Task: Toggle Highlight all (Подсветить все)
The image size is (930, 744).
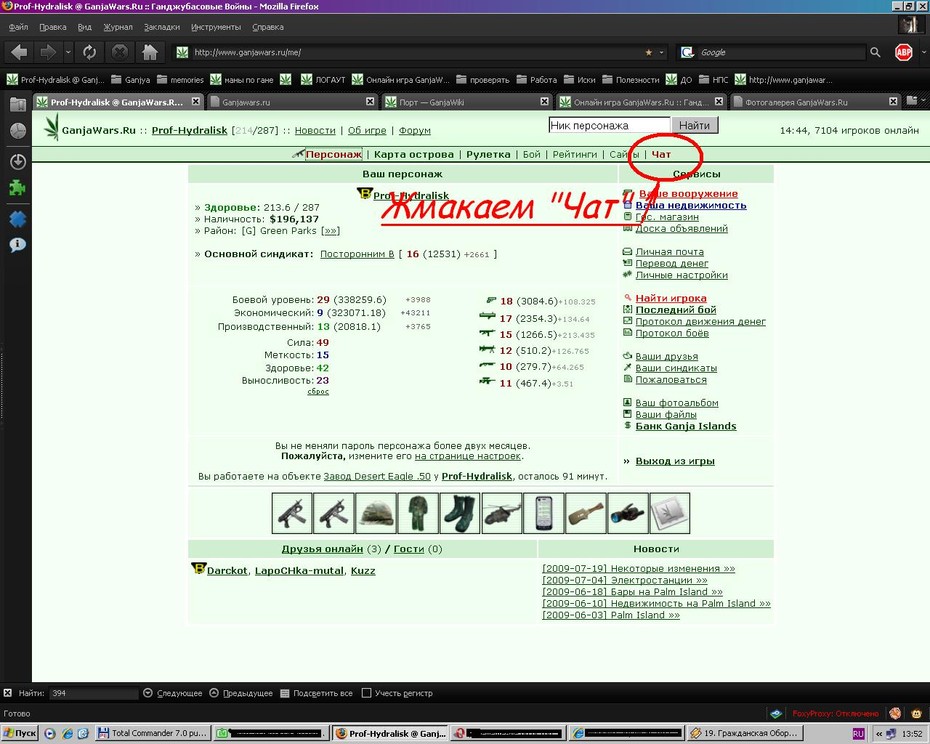Action: 316,693
